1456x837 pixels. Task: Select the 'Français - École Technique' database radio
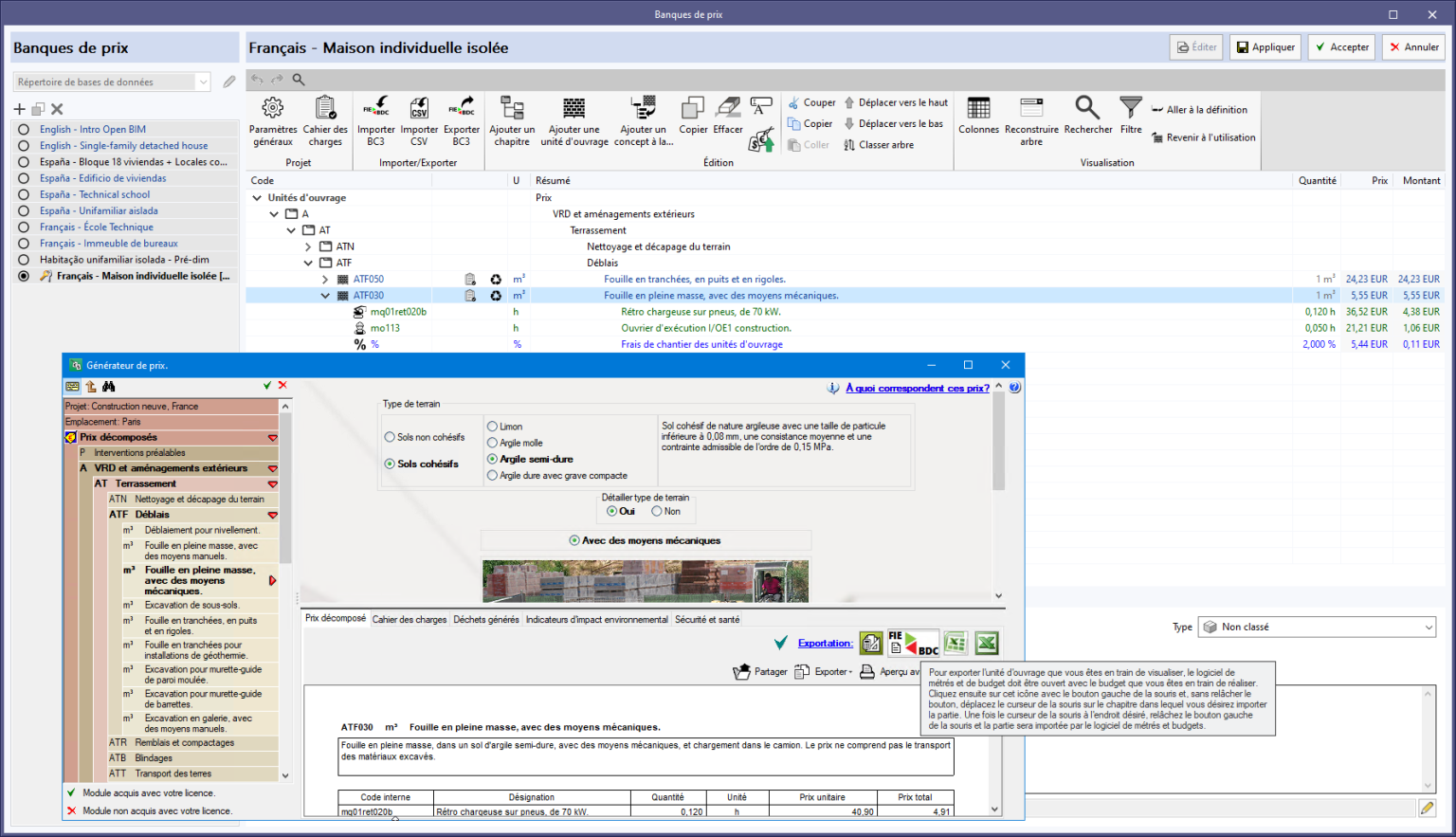(24, 227)
